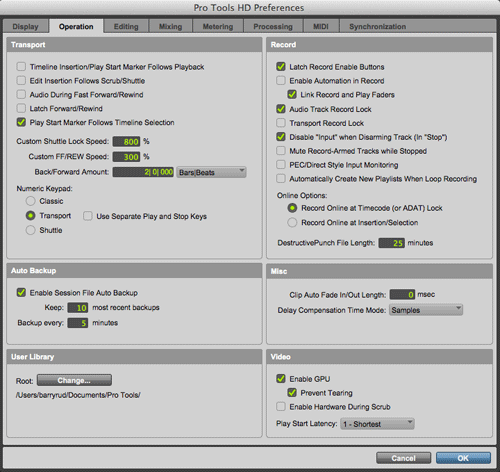Click the Backup every minutes field
Image resolution: width=500 pixels, height=472 pixels.
(x=78, y=323)
